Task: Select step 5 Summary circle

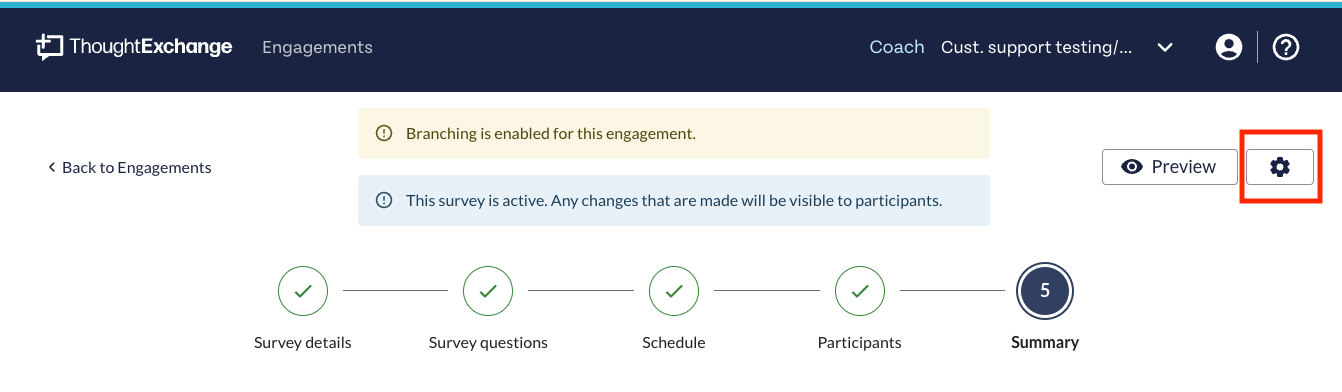Action: click(1045, 291)
